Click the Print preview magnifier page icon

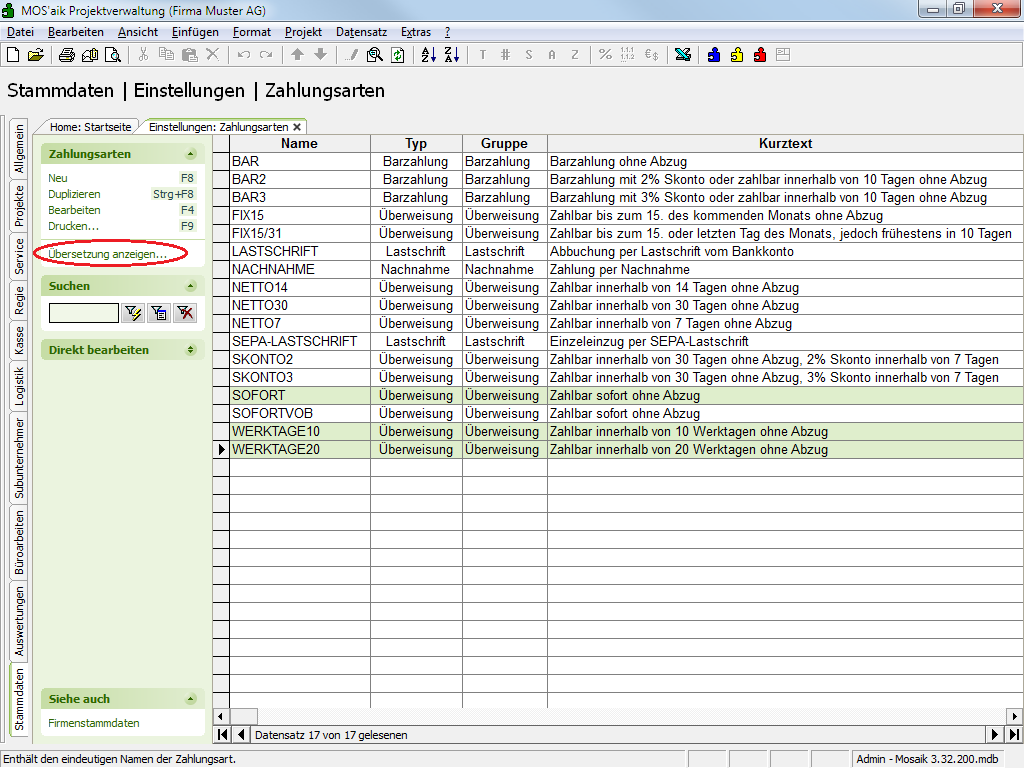(113, 56)
